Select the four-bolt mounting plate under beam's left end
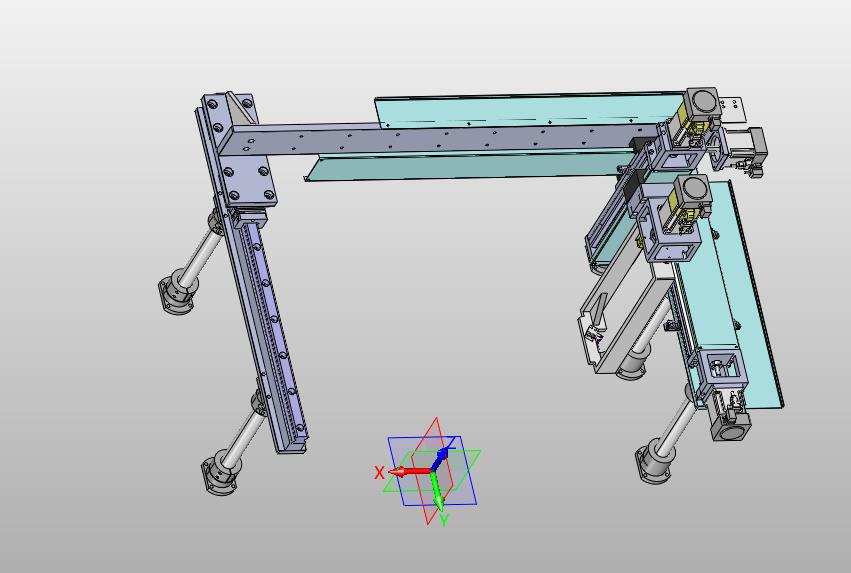Viewport: 851px width, 573px height. [248, 182]
